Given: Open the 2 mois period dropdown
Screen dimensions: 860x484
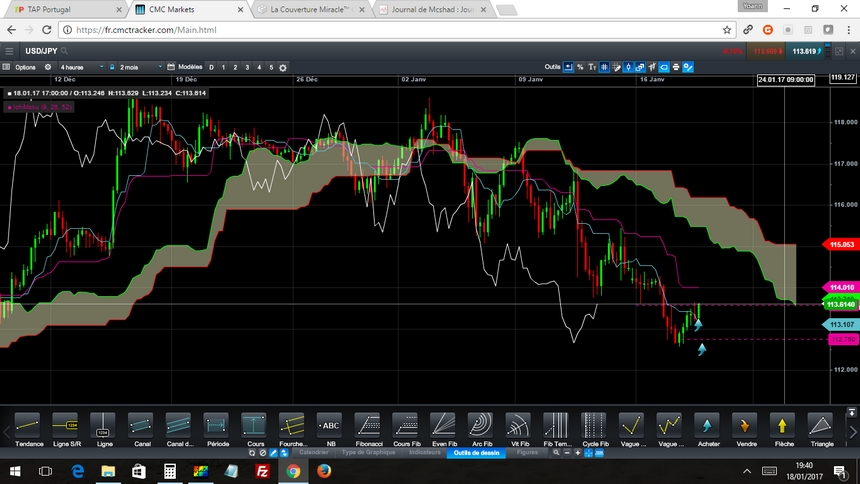Looking at the screenshot, I should (140, 67).
